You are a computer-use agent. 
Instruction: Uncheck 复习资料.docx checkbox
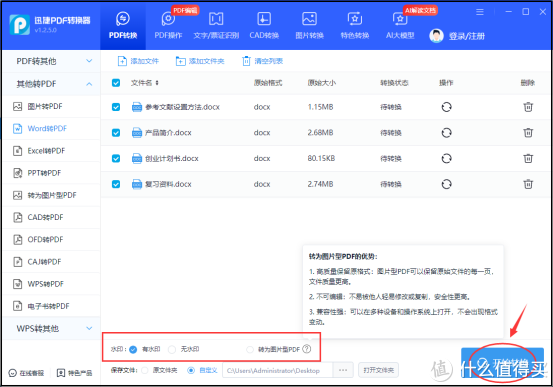[116, 184]
